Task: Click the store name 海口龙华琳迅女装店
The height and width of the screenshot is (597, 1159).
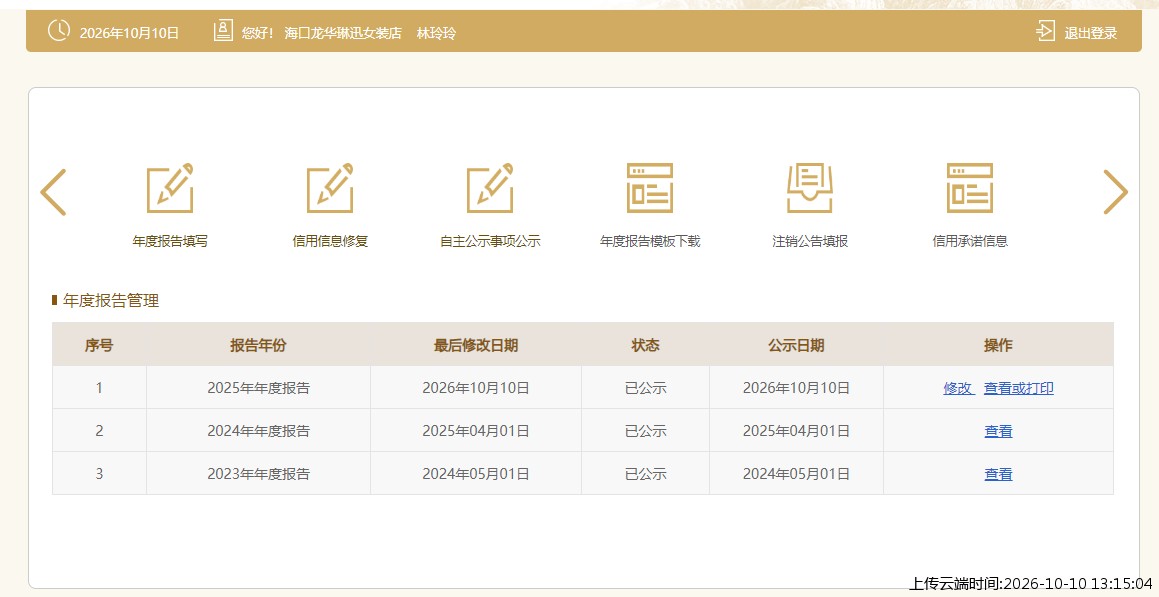Action: coord(343,33)
